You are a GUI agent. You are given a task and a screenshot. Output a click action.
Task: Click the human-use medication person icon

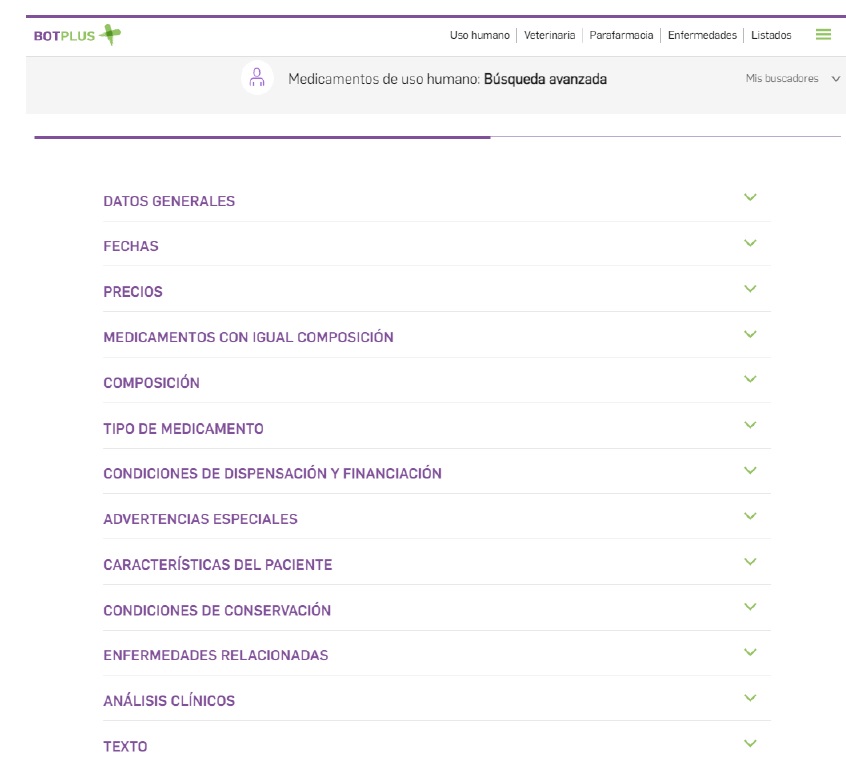(257, 78)
